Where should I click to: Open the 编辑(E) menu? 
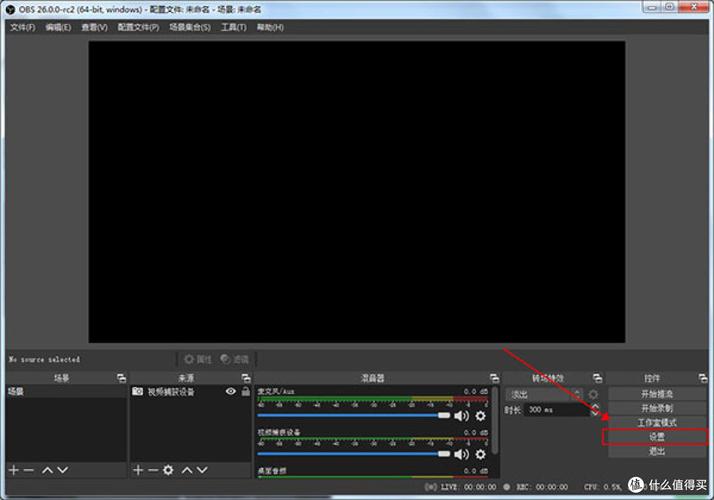(58, 27)
